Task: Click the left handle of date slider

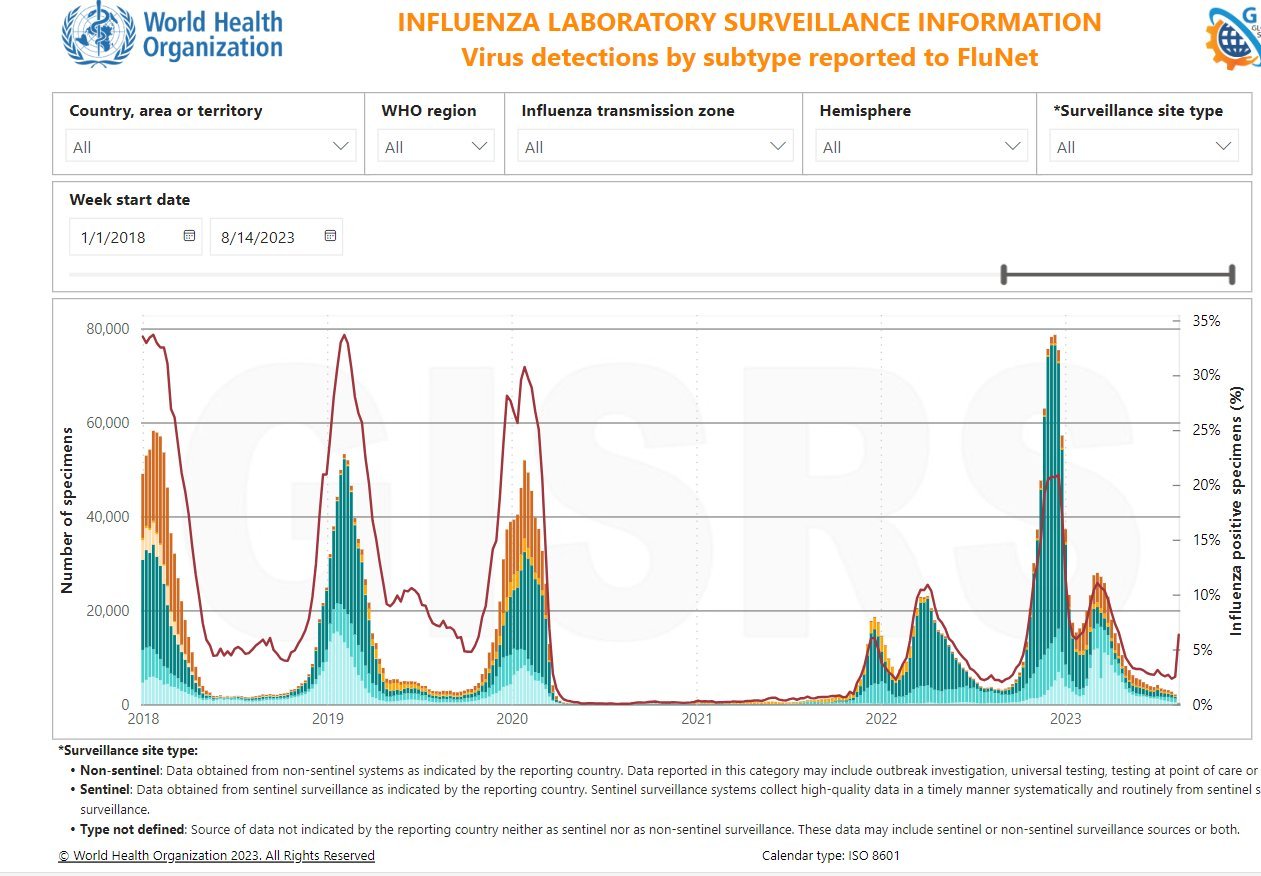Action: (x=1004, y=275)
